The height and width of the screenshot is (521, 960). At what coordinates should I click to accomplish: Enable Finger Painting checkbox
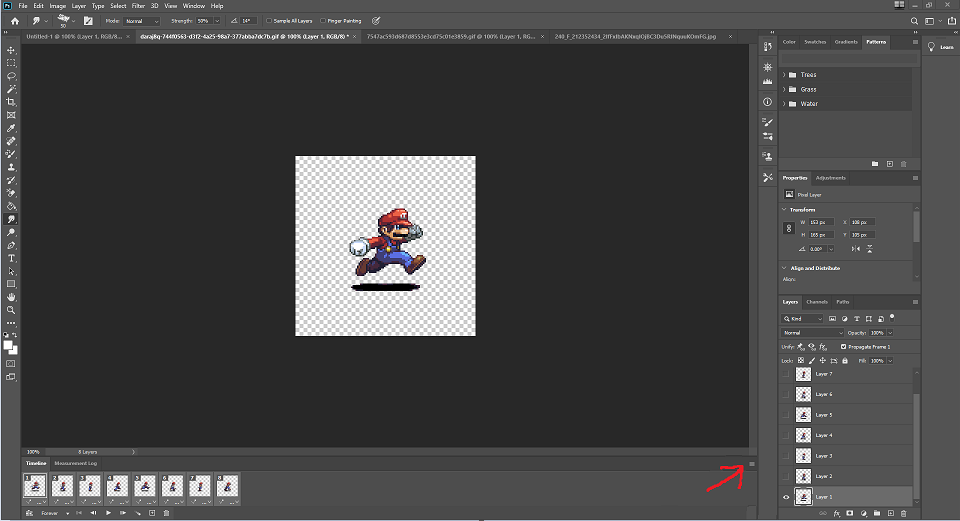pos(323,21)
